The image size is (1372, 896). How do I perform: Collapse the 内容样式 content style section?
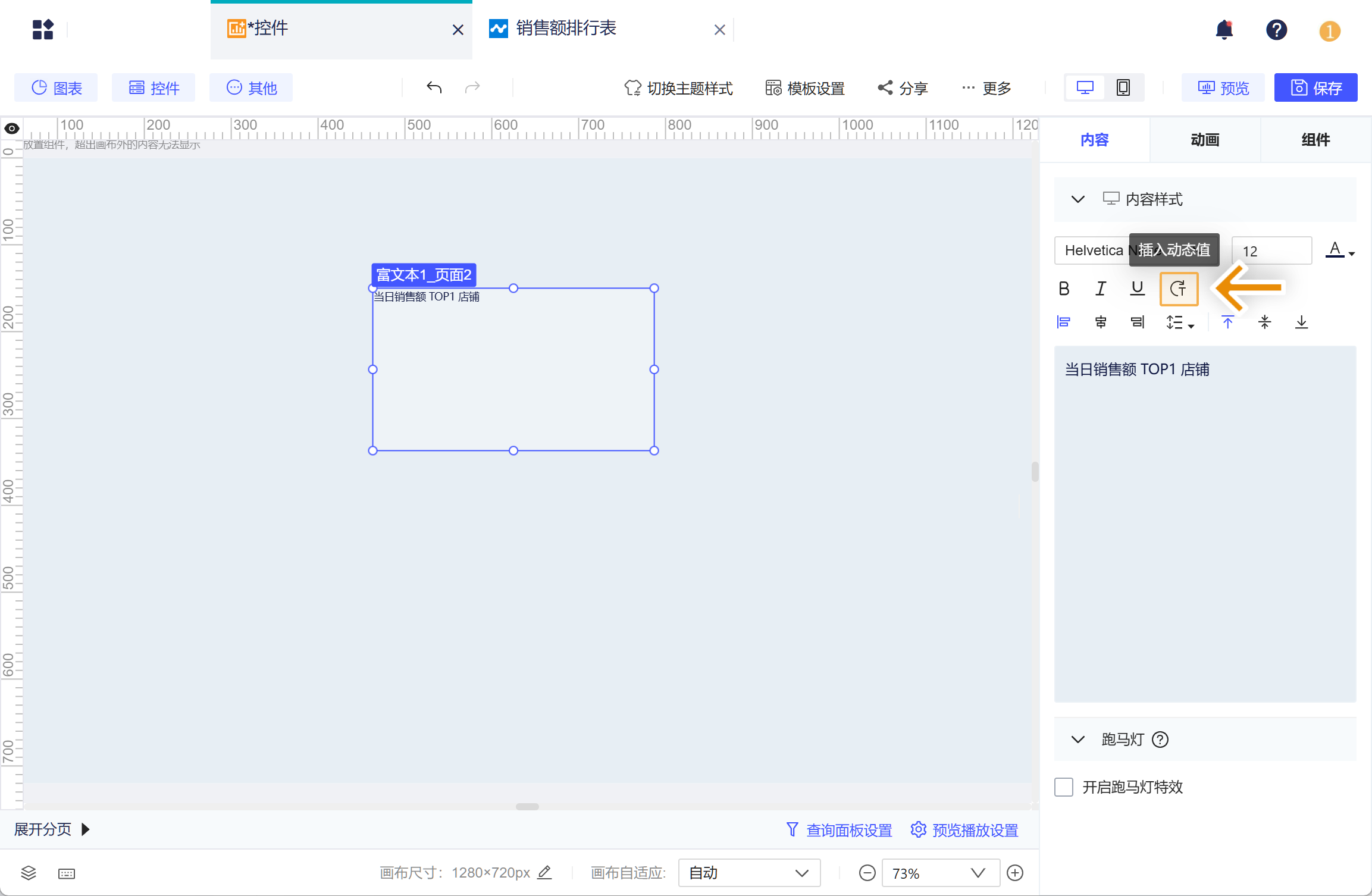(x=1077, y=199)
